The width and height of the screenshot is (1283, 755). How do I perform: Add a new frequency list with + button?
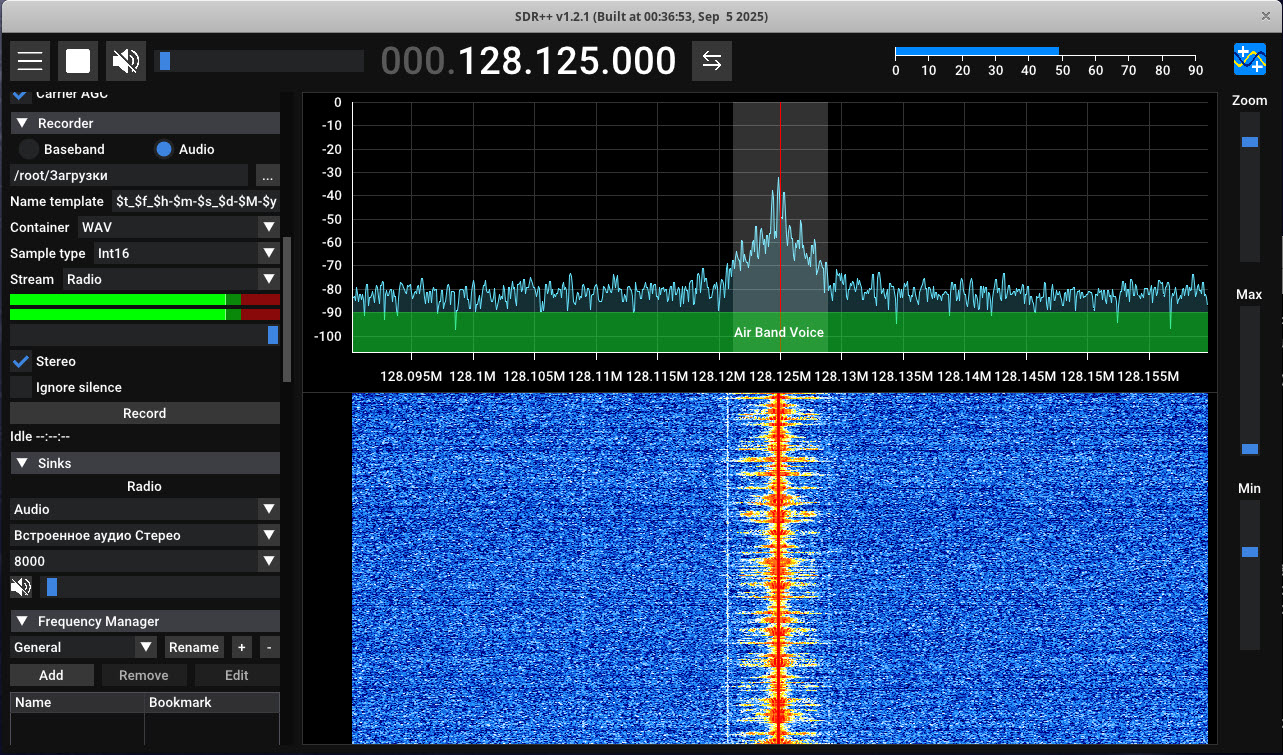tap(241, 647)
